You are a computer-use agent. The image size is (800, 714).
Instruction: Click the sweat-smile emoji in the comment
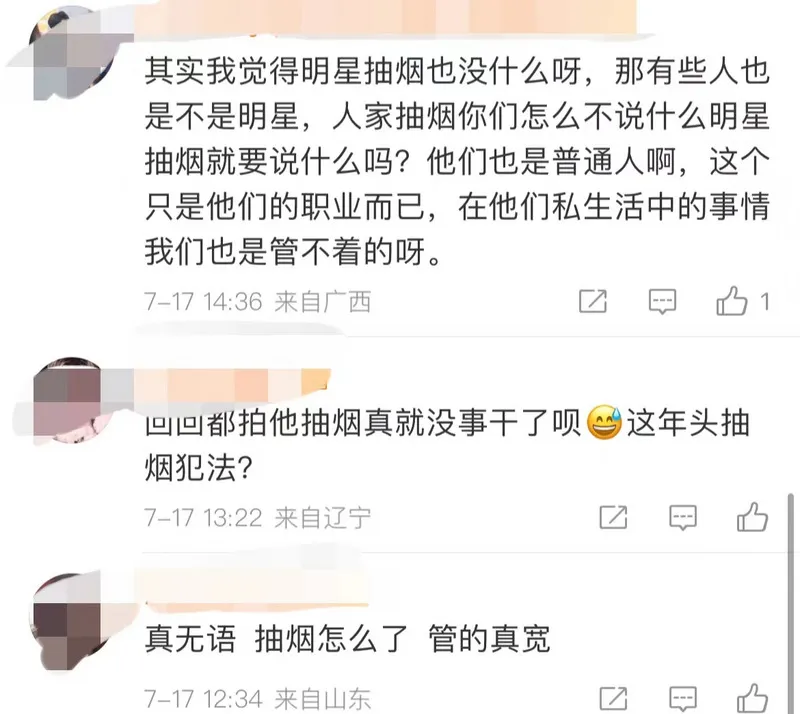click(x=605, y=423)
